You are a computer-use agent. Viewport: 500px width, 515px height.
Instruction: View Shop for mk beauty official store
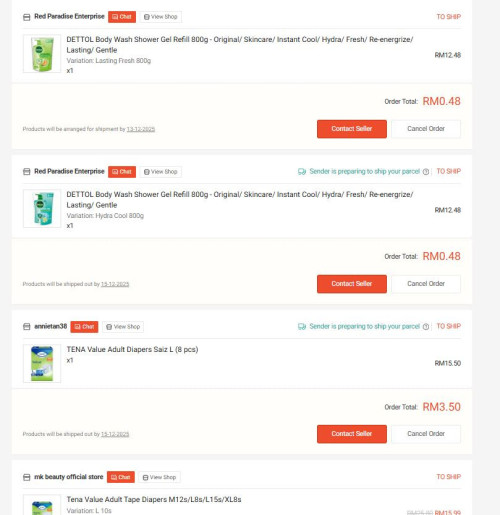click(x=160, y=477)
